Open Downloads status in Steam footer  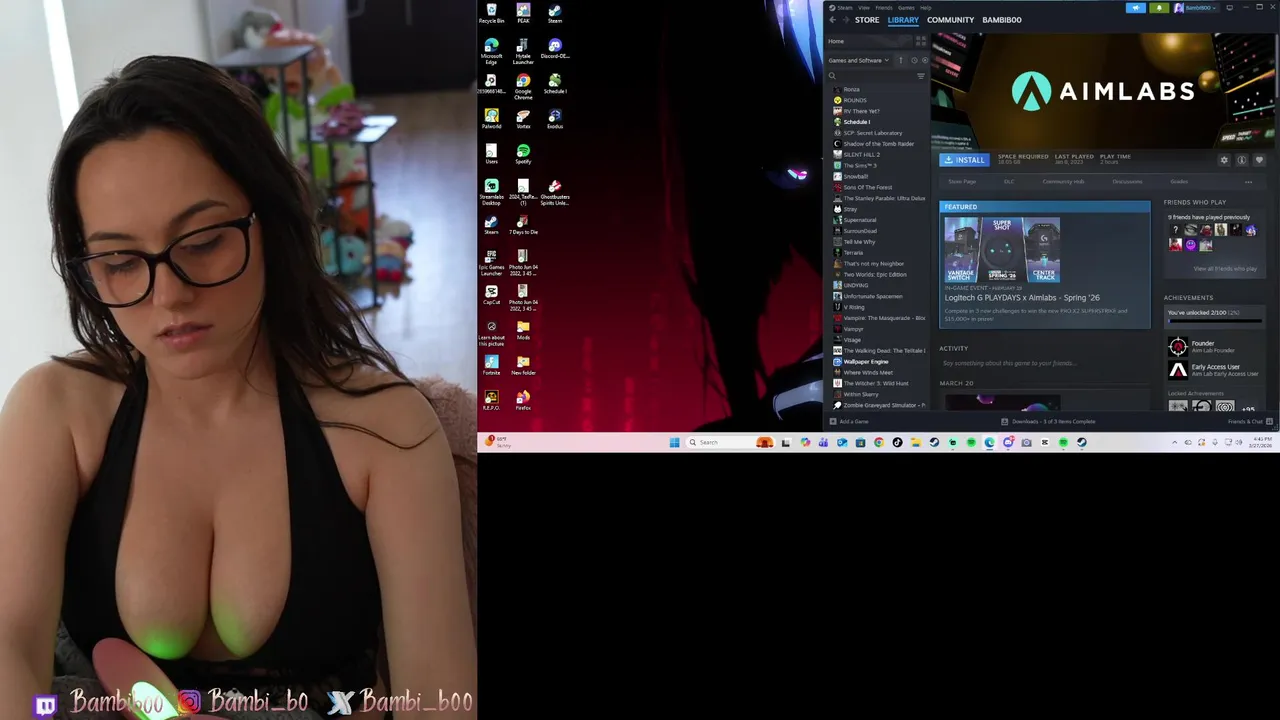coord(1050,422)
